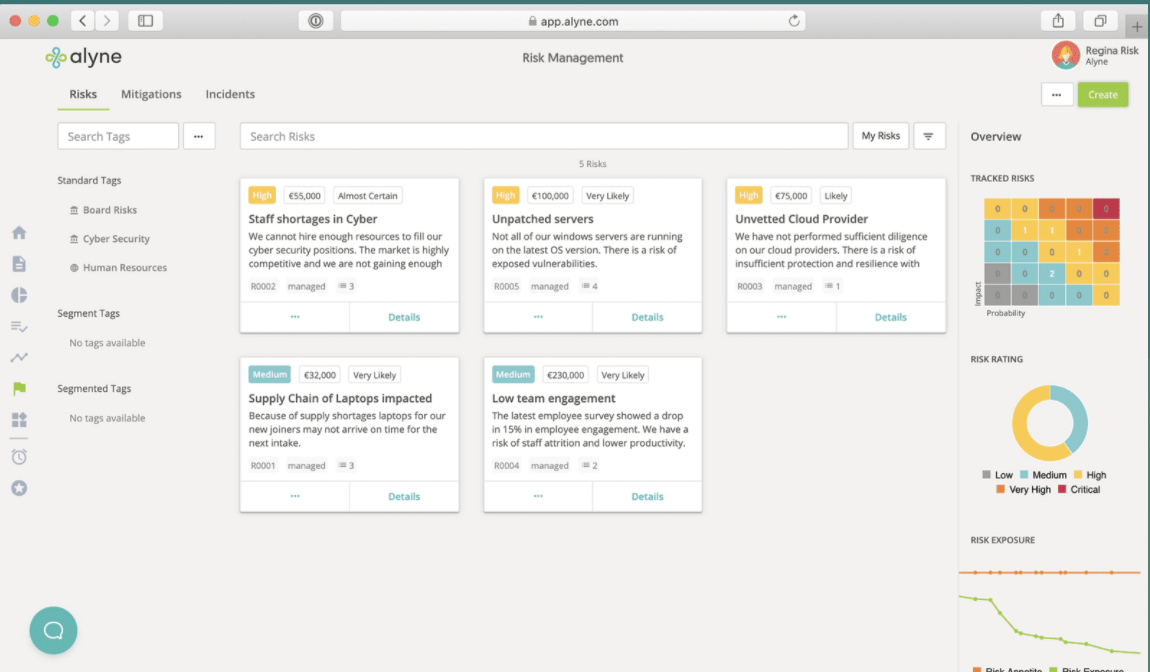Image resolution: width=1150 pixels, height=672 pixels.
Task: Open more menu on Unpatched servers card
Action: click(x=538, y=317)
